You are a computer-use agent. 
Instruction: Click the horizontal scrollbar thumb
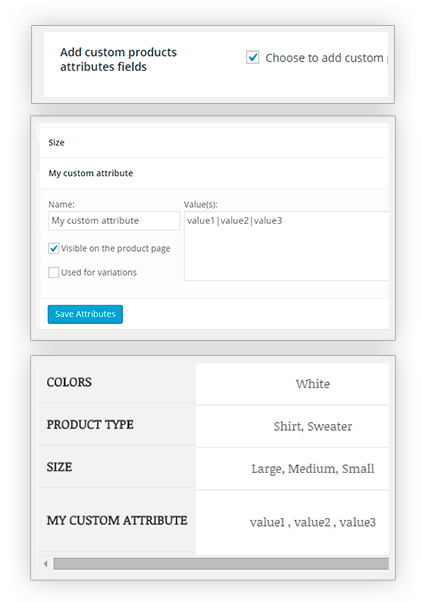pyautogui.click(x=221, y=564)
